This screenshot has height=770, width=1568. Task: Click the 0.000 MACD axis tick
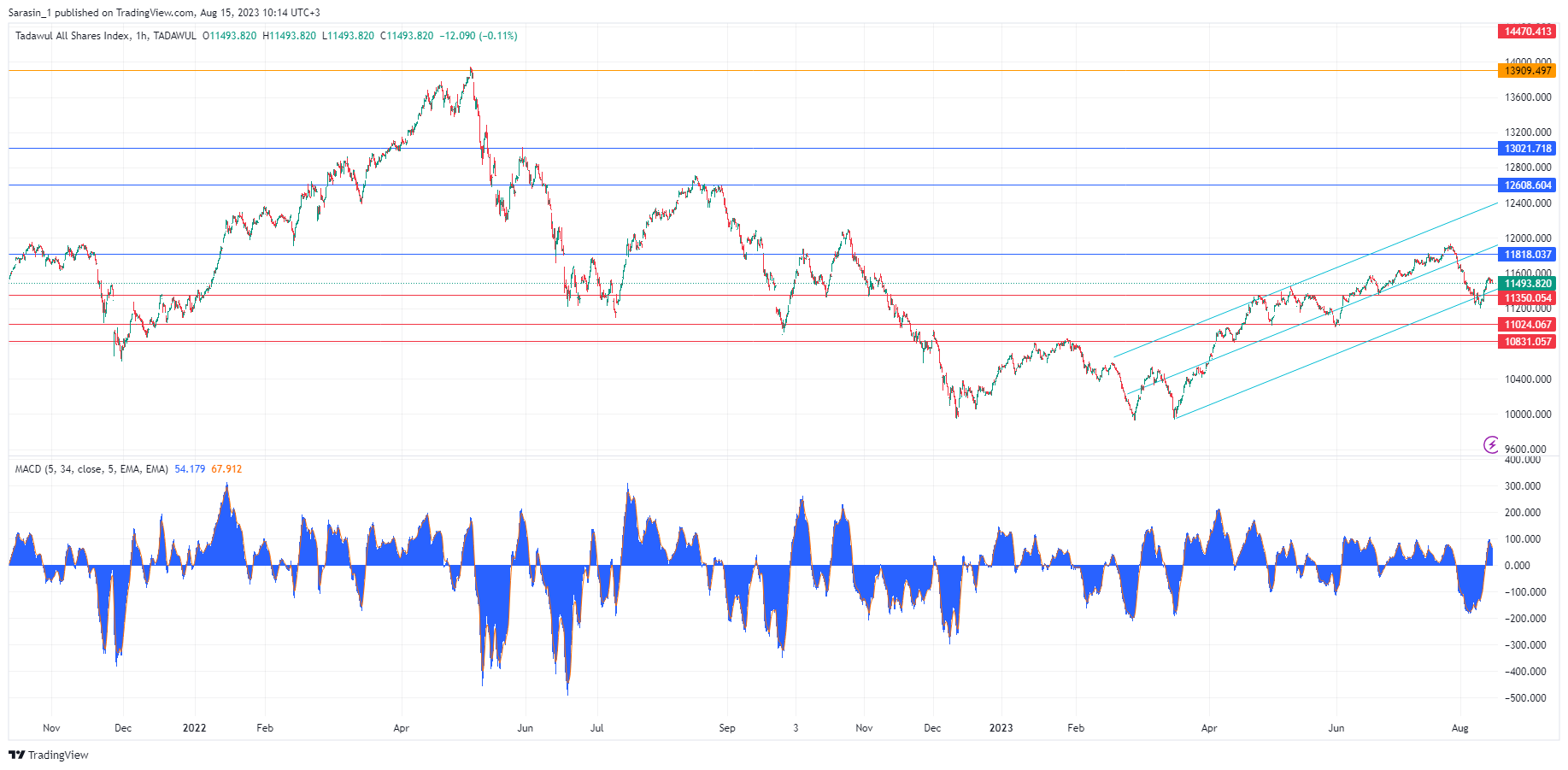click(1518, 566)
